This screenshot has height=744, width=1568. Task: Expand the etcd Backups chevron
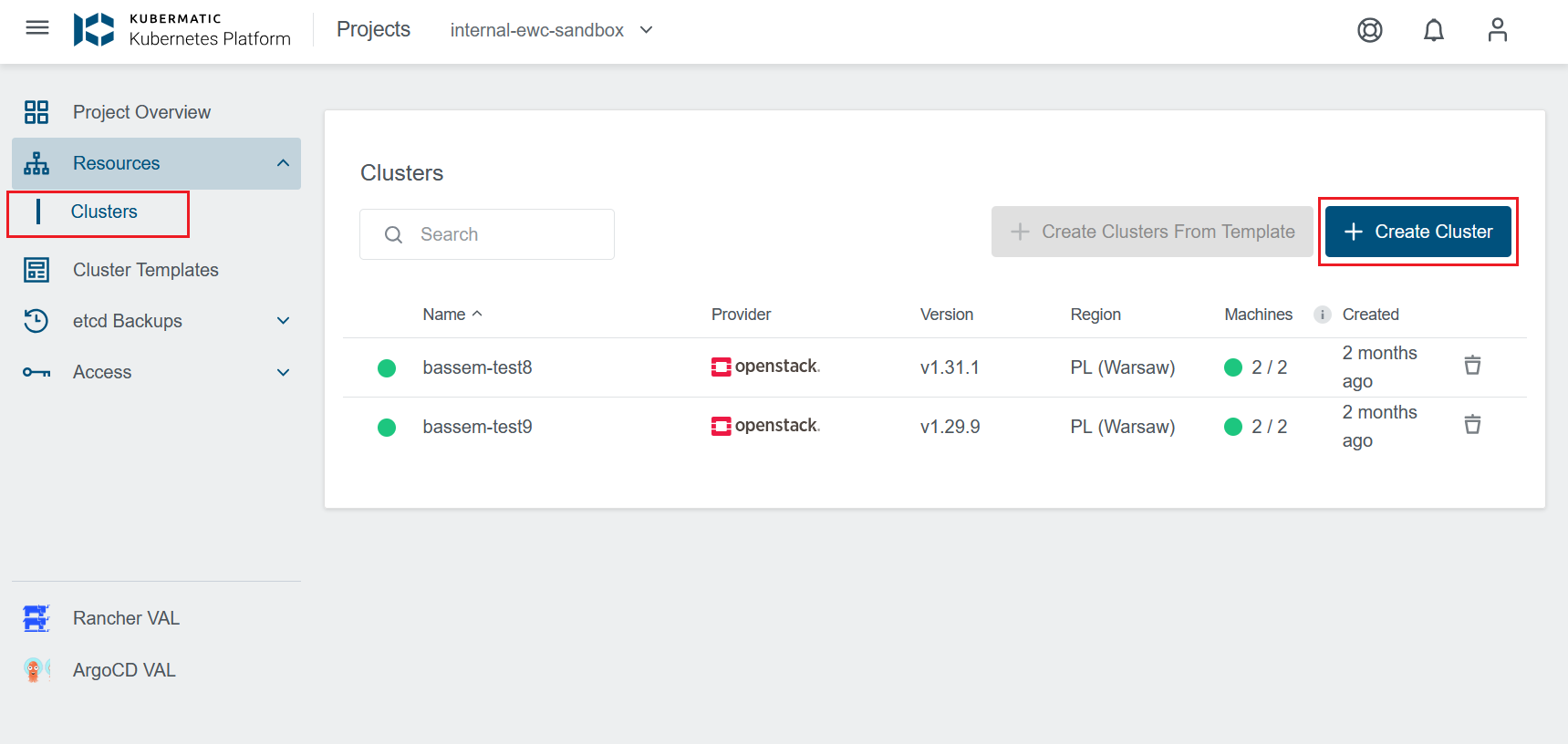pos(283,321)
